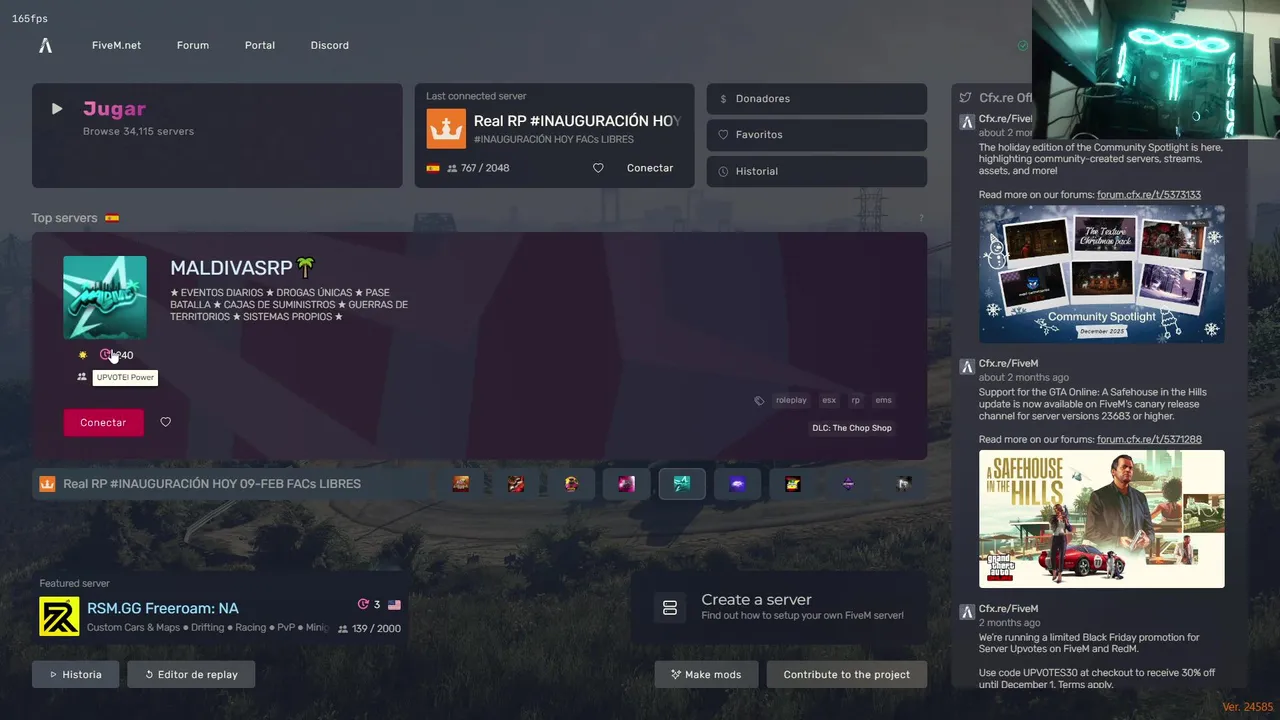Click Cfx.re/FiveM author of Black Friday post
This screenshot has height=720, width=1280.
[1008, 609]
